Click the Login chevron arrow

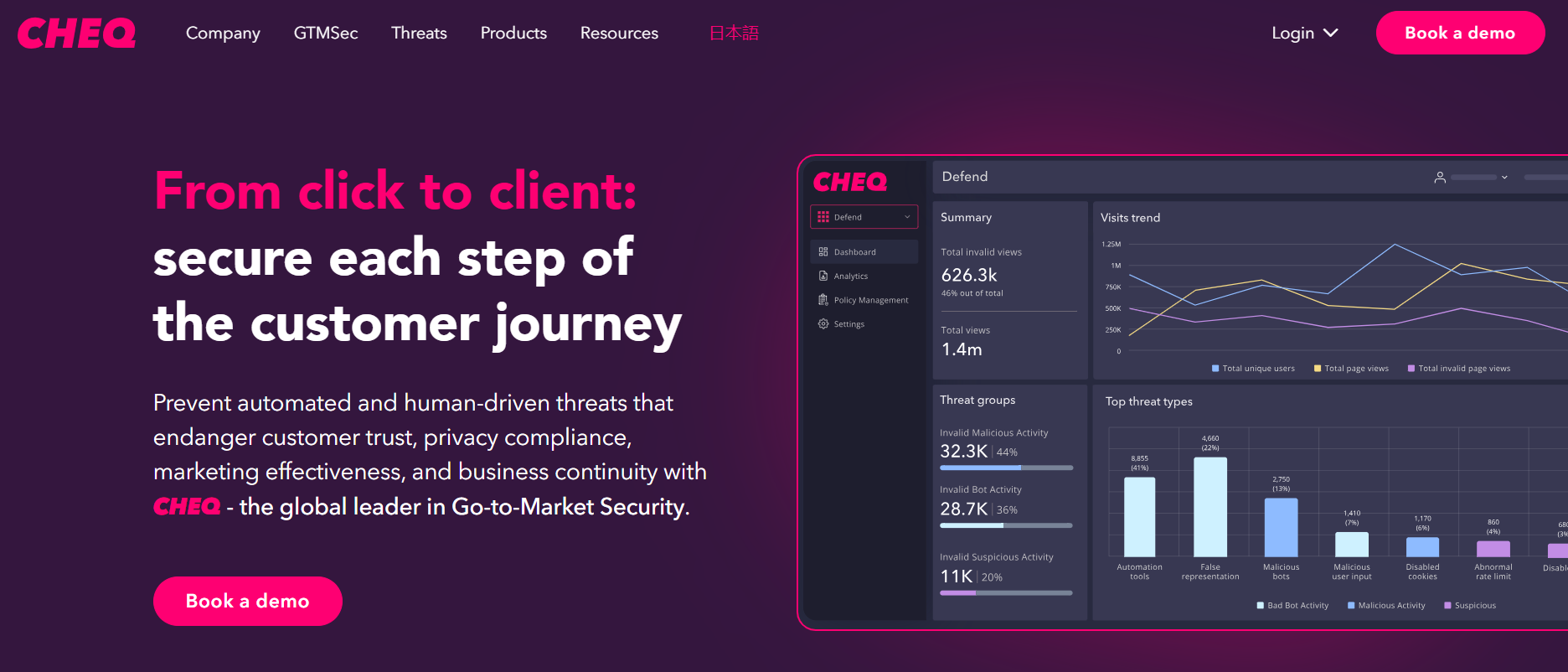pos(1331,33)
